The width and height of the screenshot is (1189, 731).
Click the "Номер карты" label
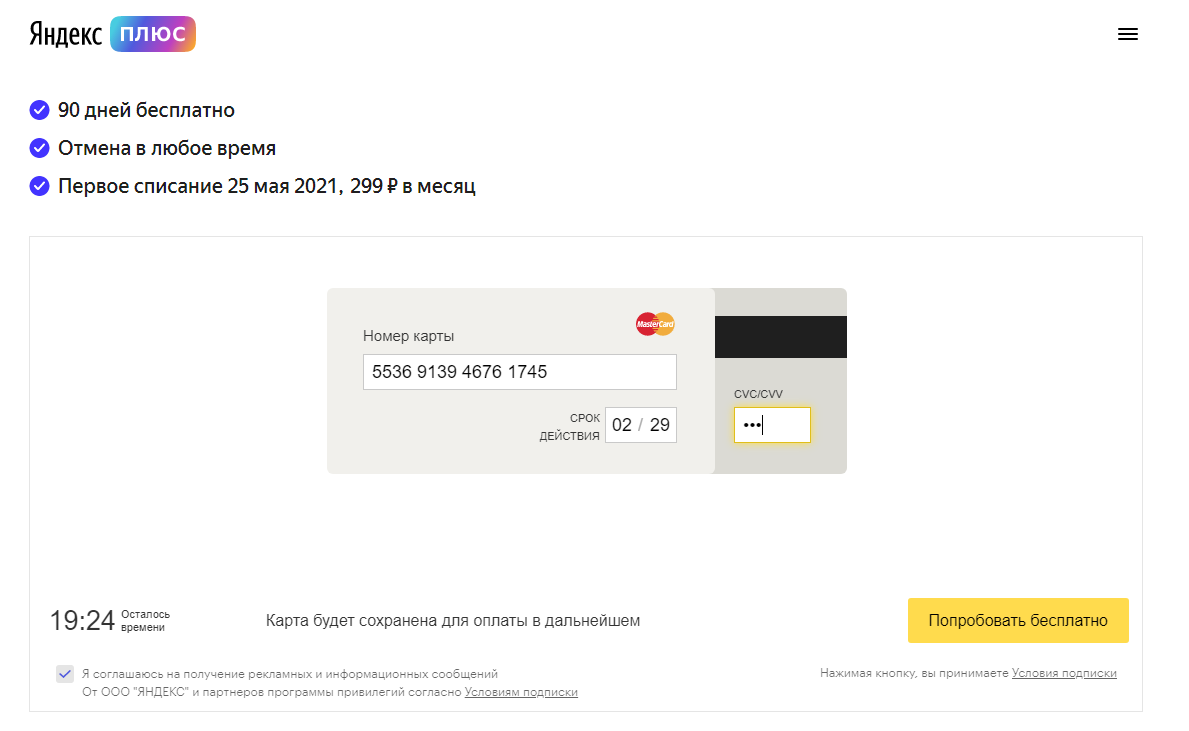408,336
